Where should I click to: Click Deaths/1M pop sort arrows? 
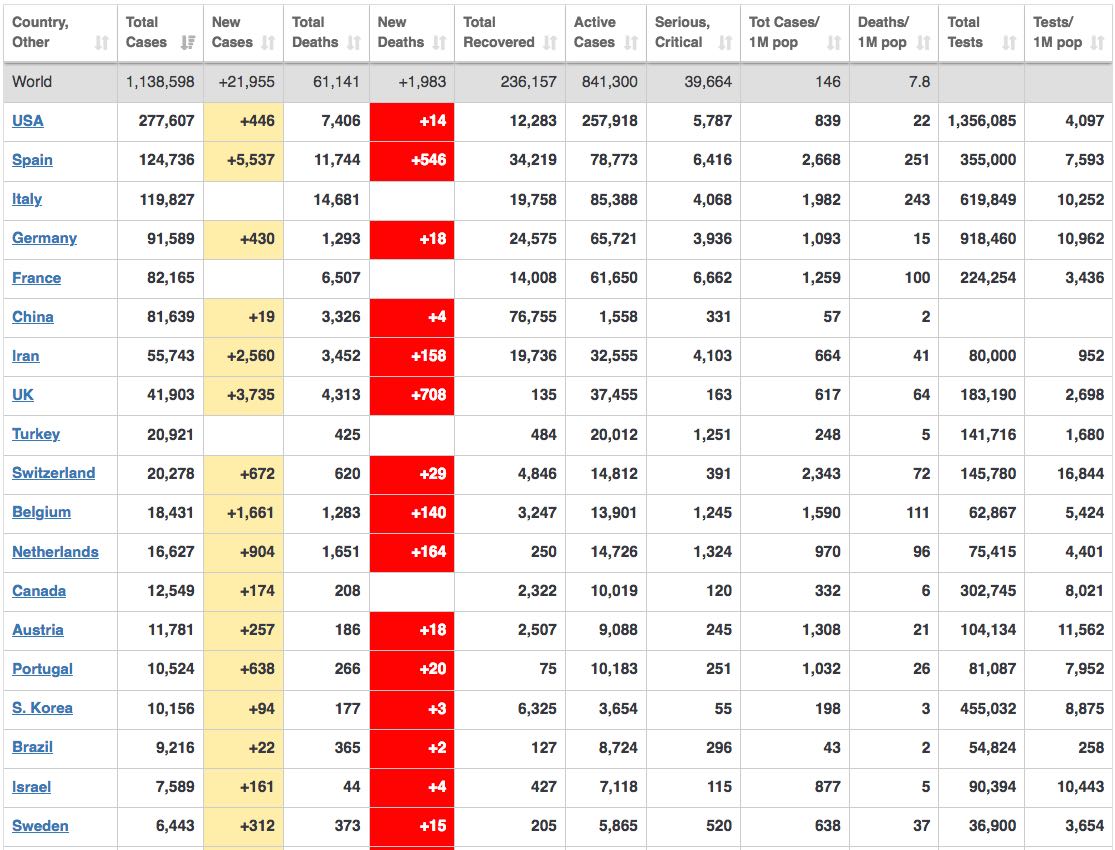point(923,43)
